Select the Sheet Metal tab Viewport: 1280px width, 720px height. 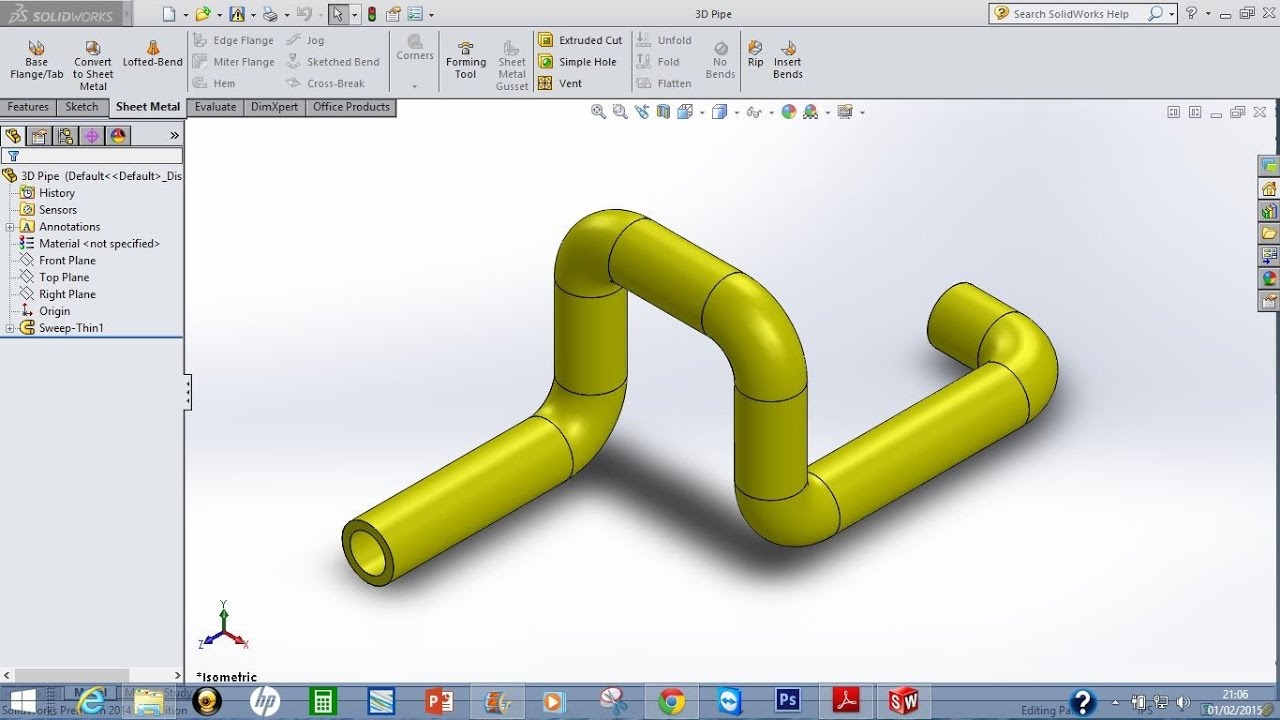[x=148, y=107]
